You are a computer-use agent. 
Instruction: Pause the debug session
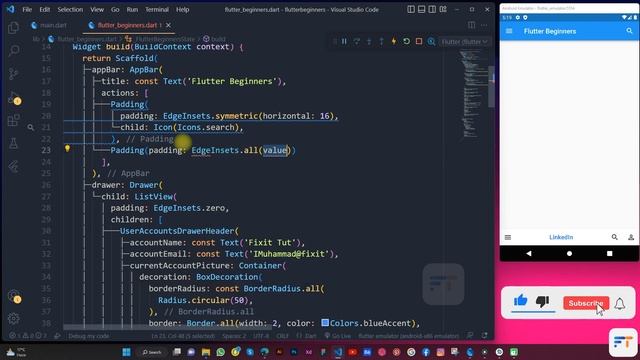point(344,42)
